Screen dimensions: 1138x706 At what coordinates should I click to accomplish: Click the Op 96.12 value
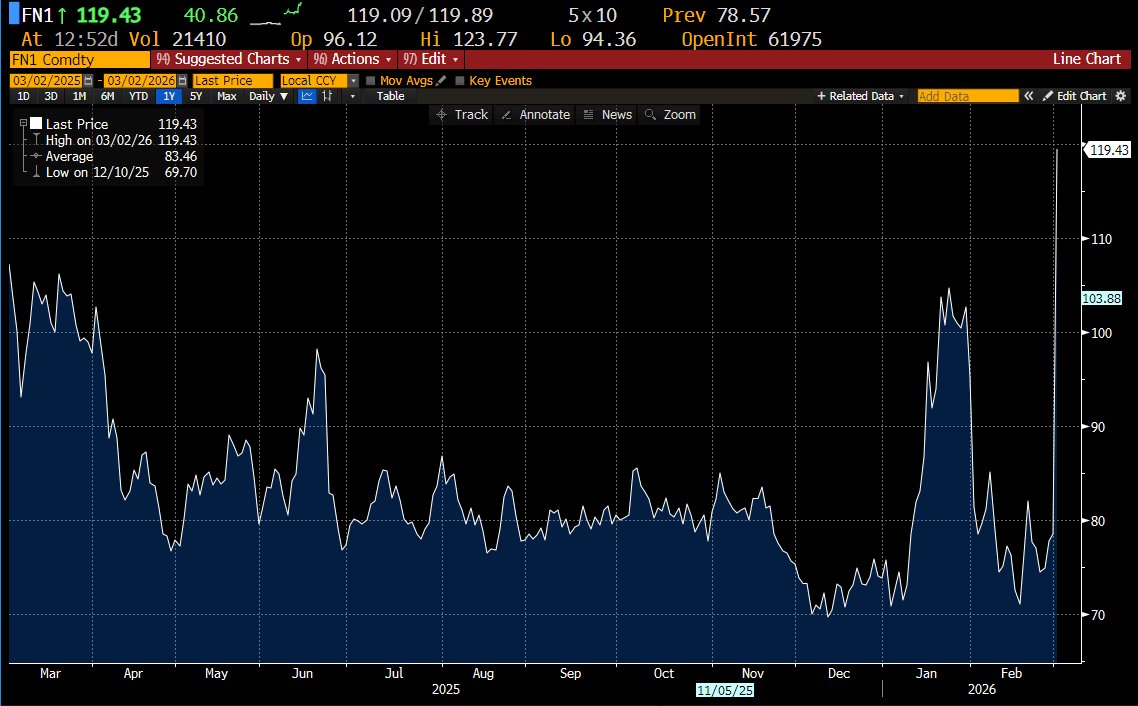point(334,39)
